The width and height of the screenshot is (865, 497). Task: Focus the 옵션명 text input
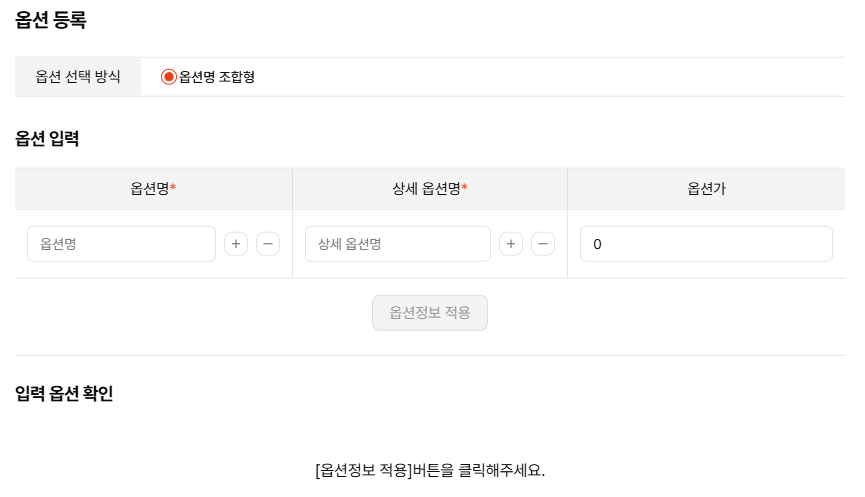[121, 244]
